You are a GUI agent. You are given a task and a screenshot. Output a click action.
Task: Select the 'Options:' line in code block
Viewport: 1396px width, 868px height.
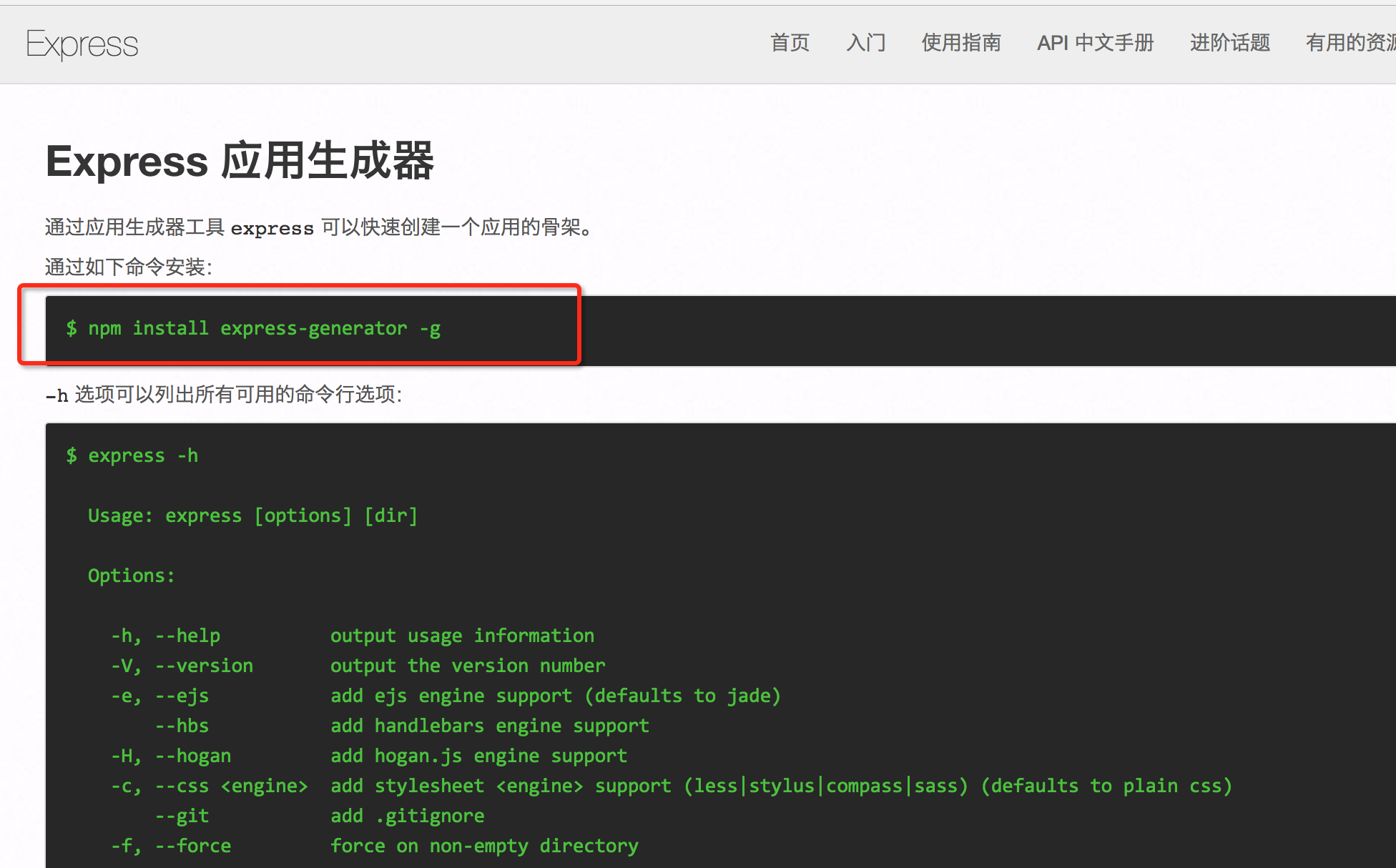tap(131, 576)
